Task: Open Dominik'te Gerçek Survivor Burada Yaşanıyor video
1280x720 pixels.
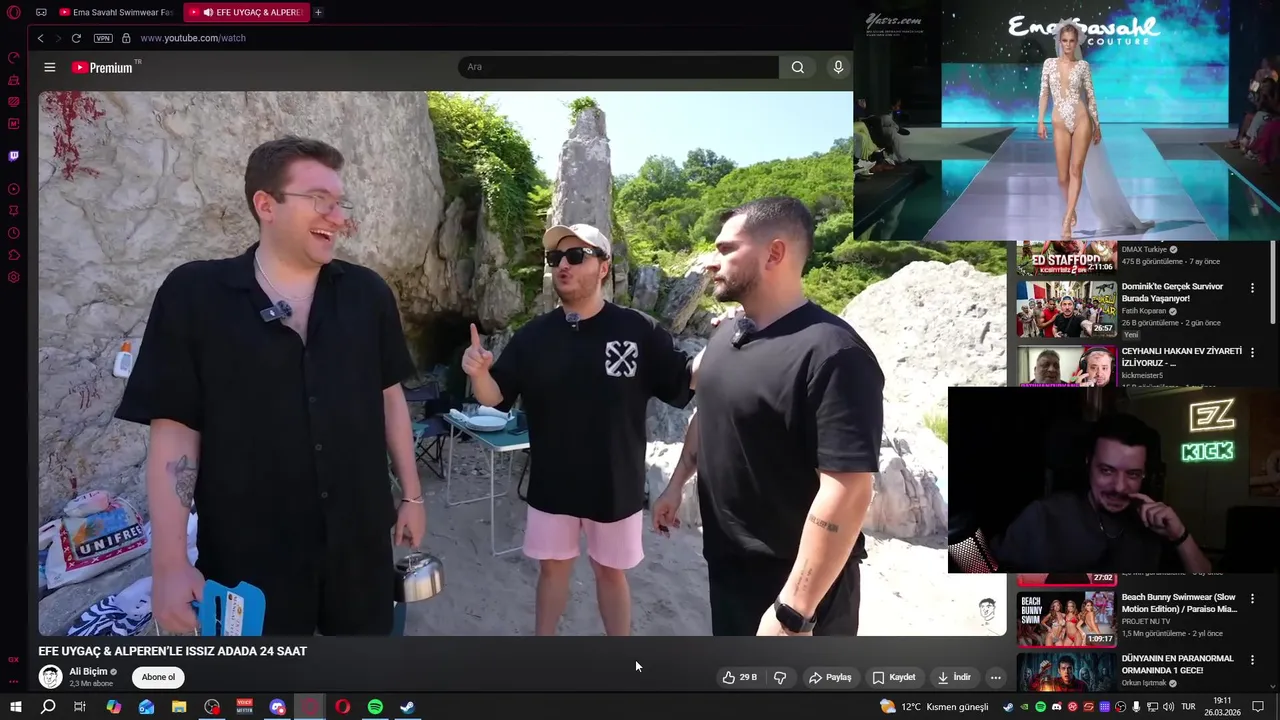Action: click(1172, 292)
